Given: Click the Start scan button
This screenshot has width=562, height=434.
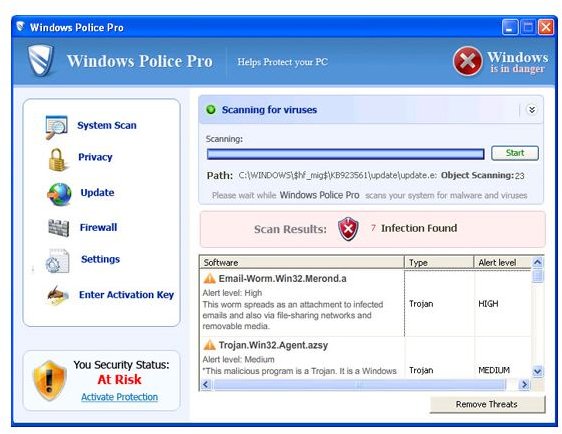Looking at the screenshot, I should [515, 153].
